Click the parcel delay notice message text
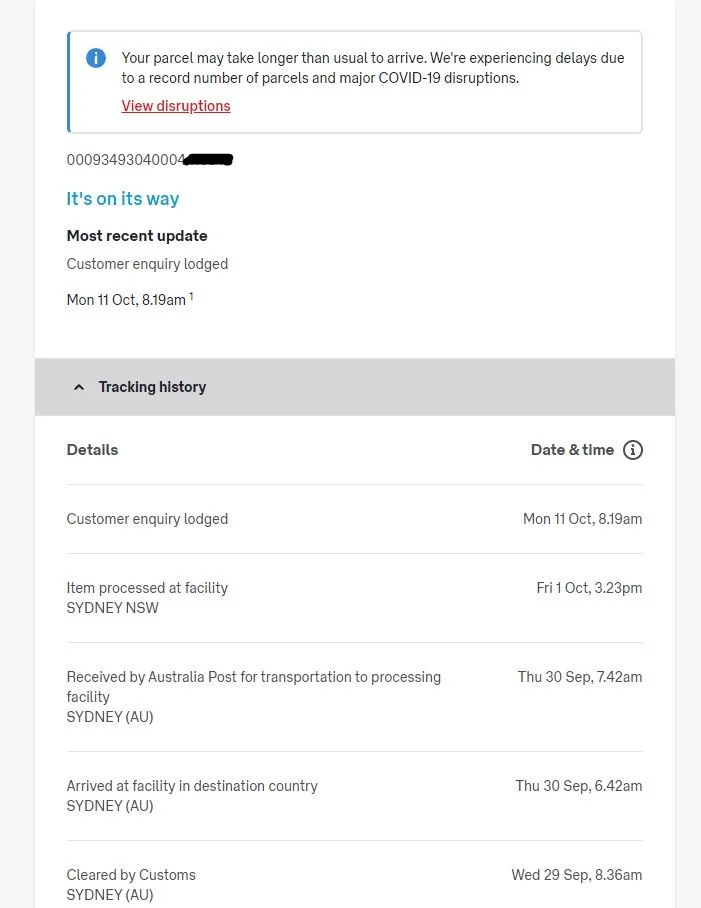Viewport: 701px width, 908px height. click(x=372, y=68)
